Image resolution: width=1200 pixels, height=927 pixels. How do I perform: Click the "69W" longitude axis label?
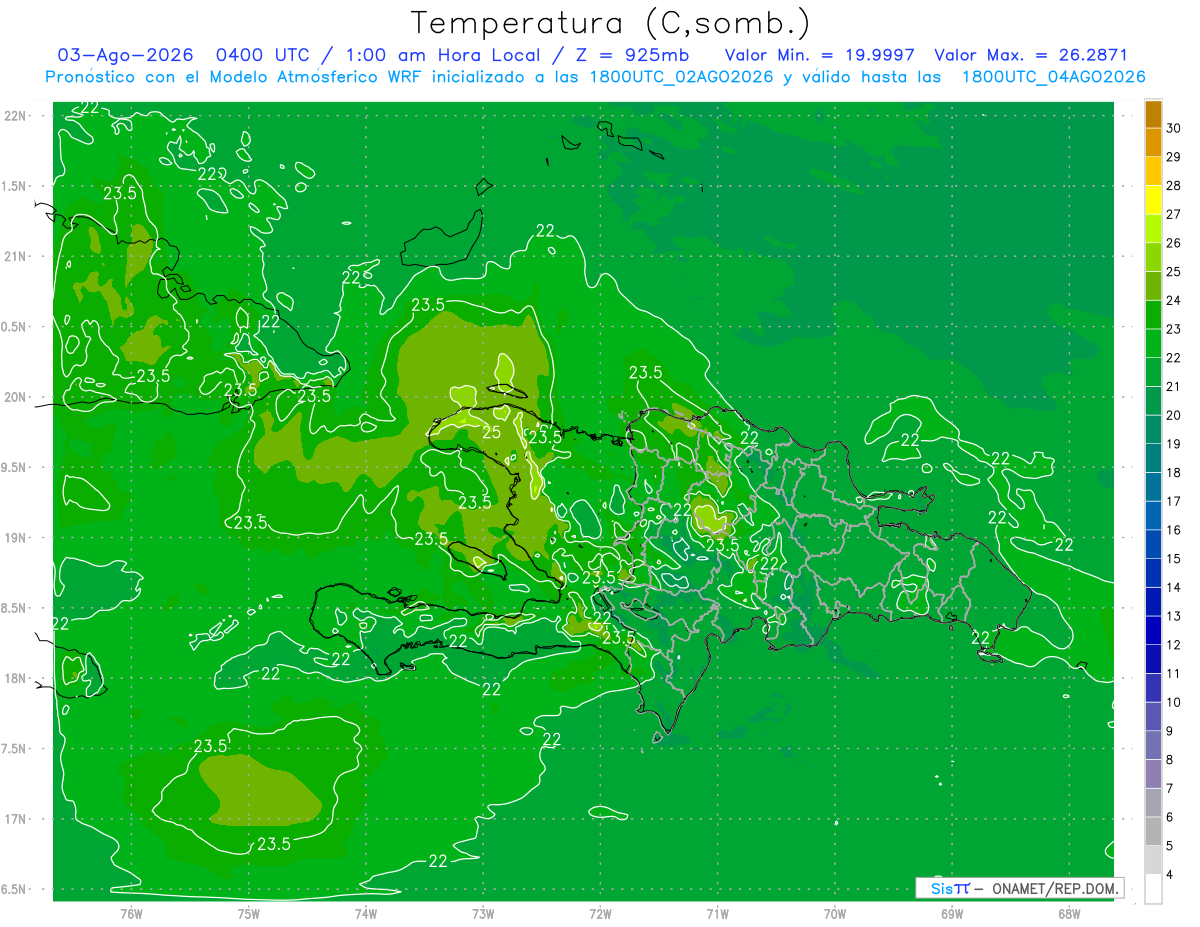(x=952, y=913)
